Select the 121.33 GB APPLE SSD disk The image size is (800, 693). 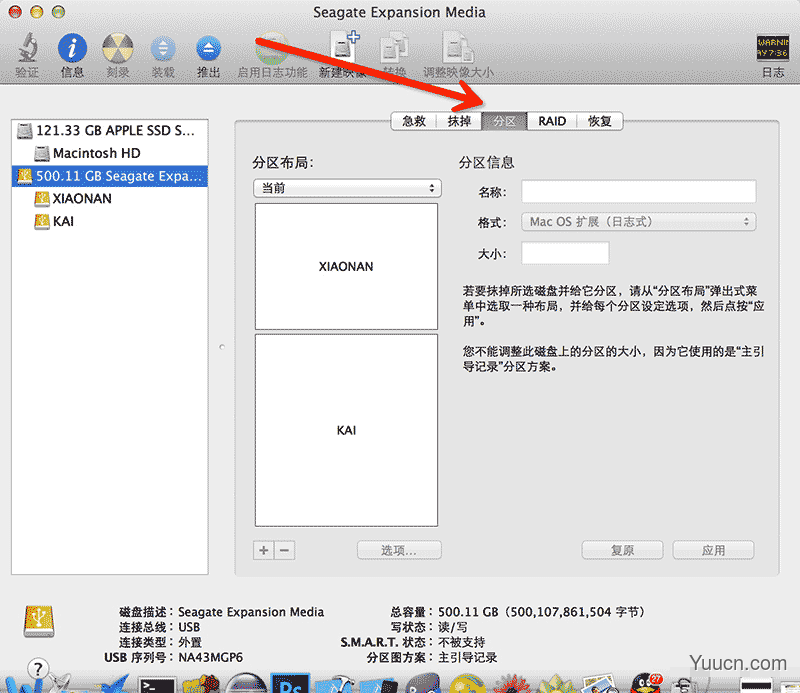pos(110,131)
